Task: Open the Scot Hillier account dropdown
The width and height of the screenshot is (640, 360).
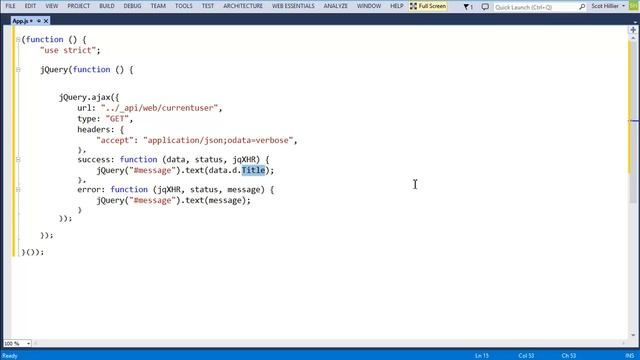Action: point(608,6)
